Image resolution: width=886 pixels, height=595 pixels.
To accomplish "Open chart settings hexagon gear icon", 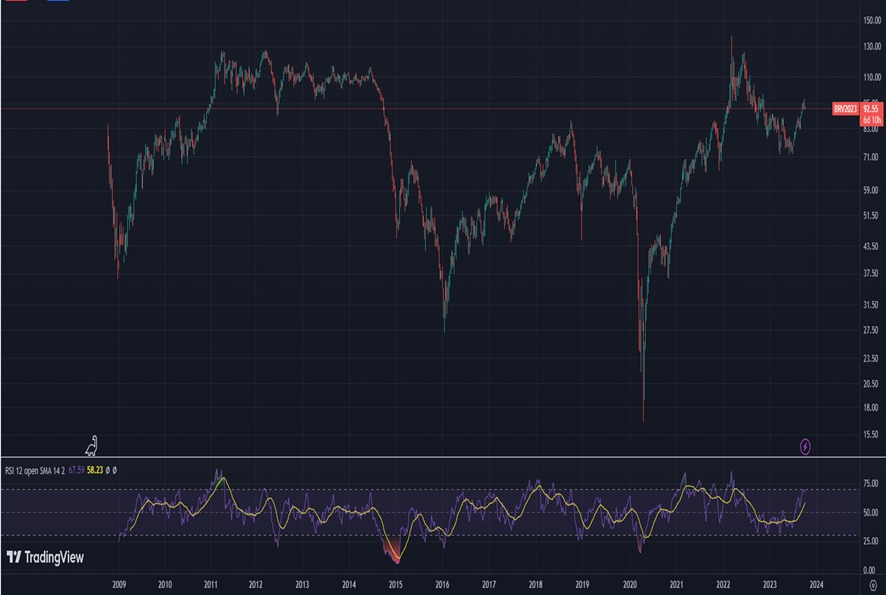I will pyautogui.click(x=873, y=585).
